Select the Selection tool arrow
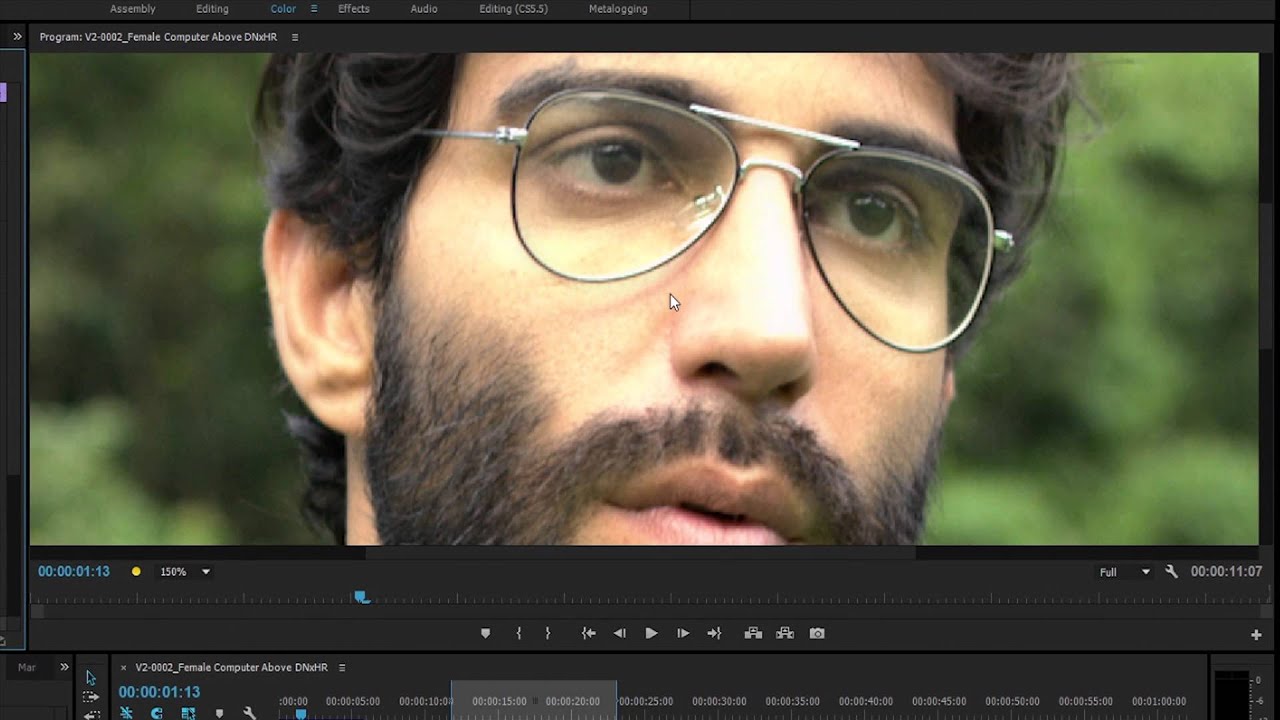The image size is (1280, 720). tap(91, 678)
